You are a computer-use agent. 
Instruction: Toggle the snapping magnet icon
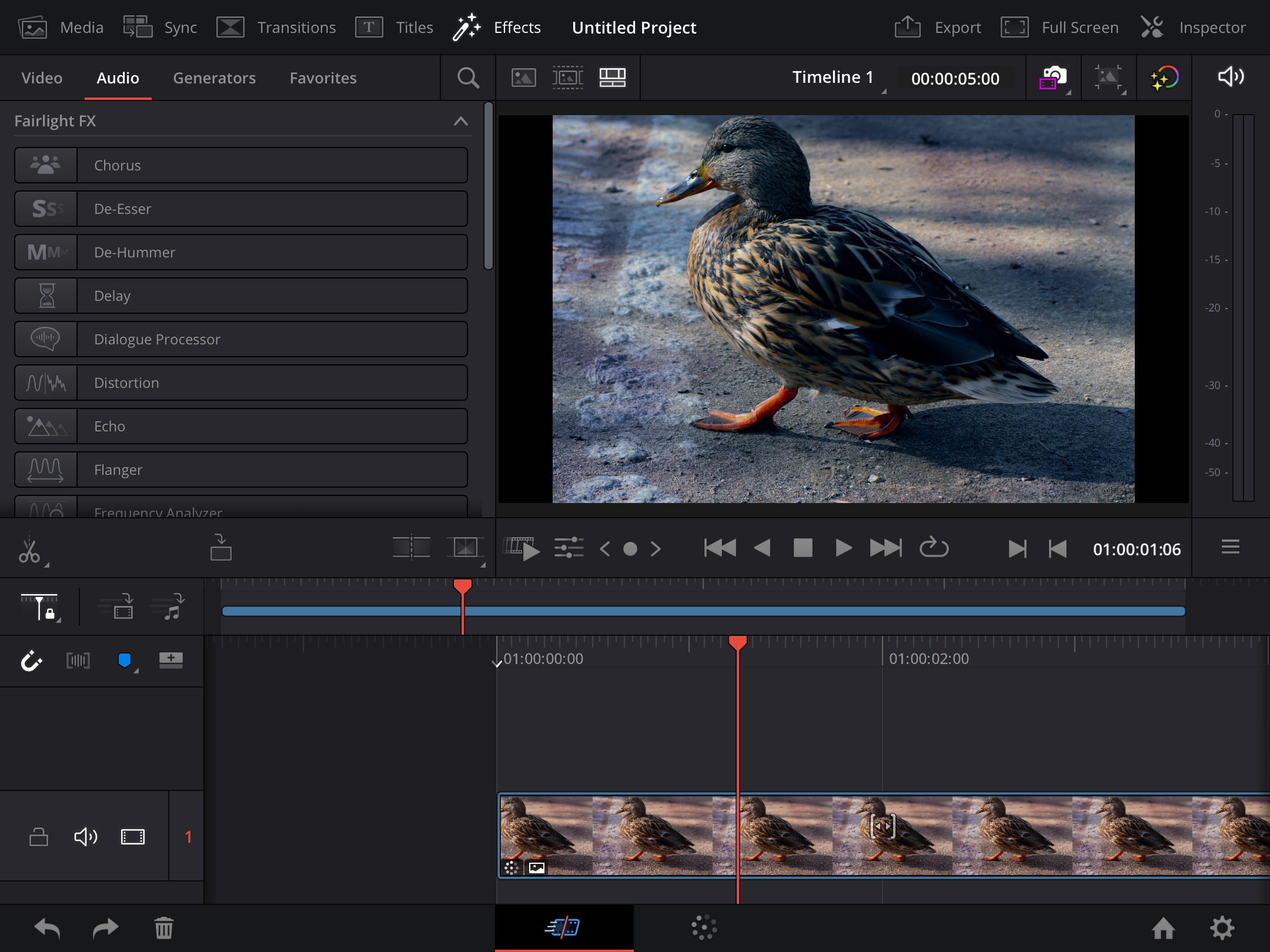(31, 661)
